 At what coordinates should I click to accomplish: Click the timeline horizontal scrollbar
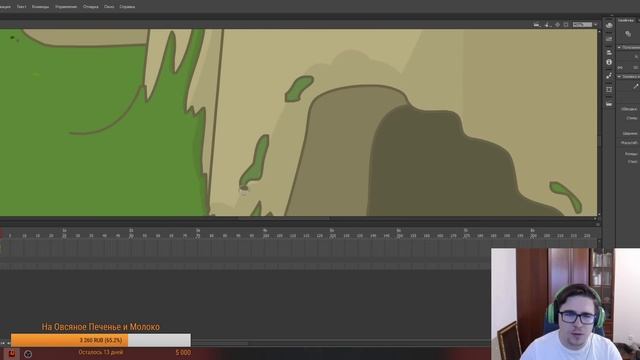(220, 343)
